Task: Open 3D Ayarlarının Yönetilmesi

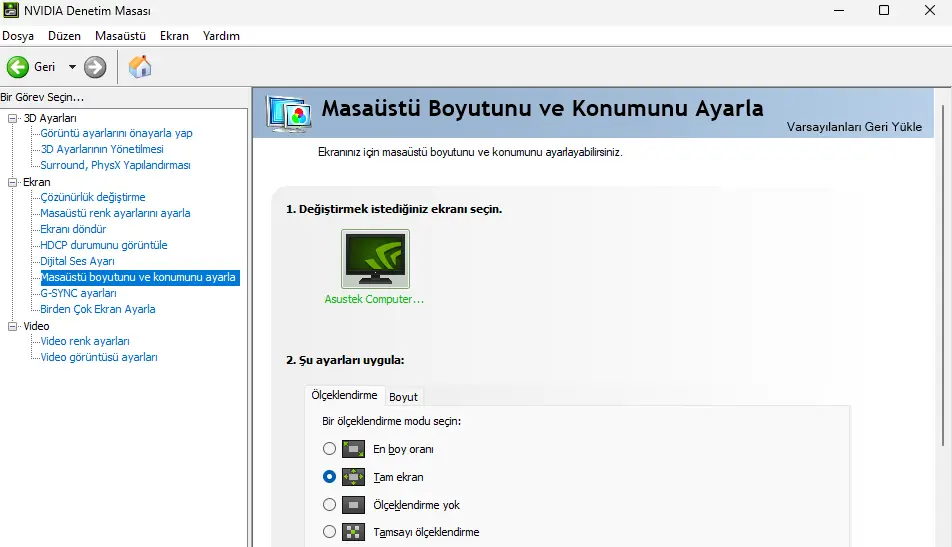Action: click(102, 149)
